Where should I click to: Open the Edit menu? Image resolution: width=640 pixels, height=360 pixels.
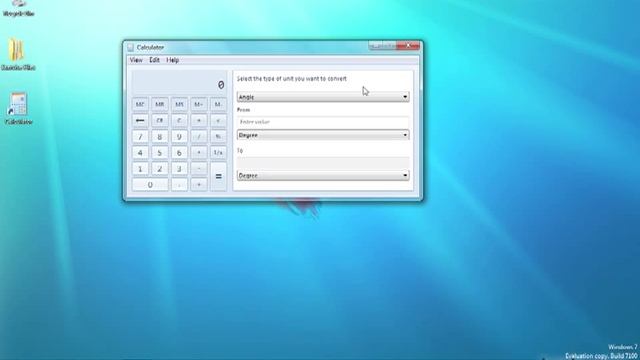(x=154, y=60)
